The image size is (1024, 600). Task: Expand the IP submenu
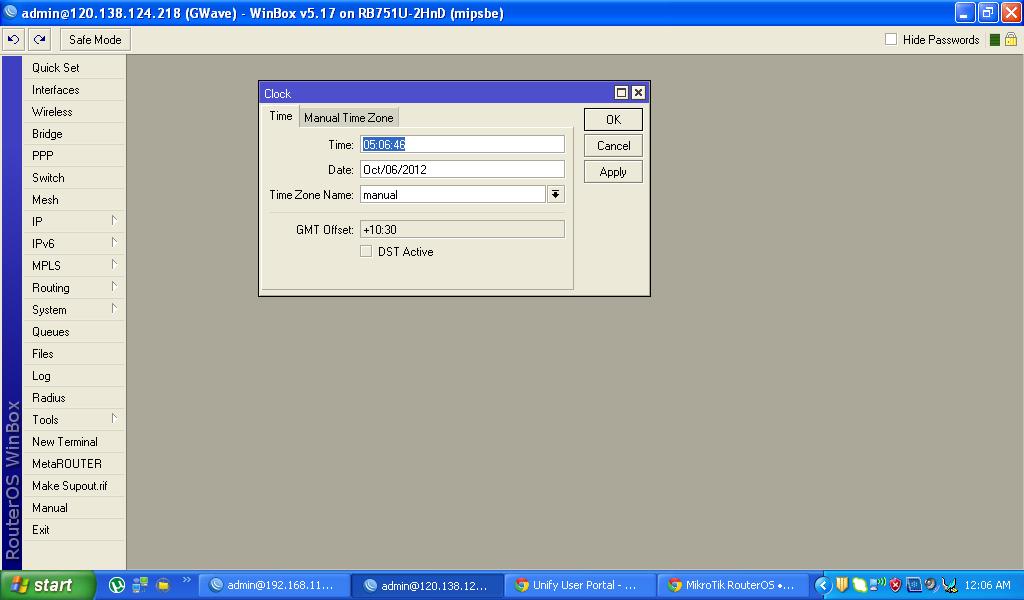pyautogui.click(x=73, y=222)
